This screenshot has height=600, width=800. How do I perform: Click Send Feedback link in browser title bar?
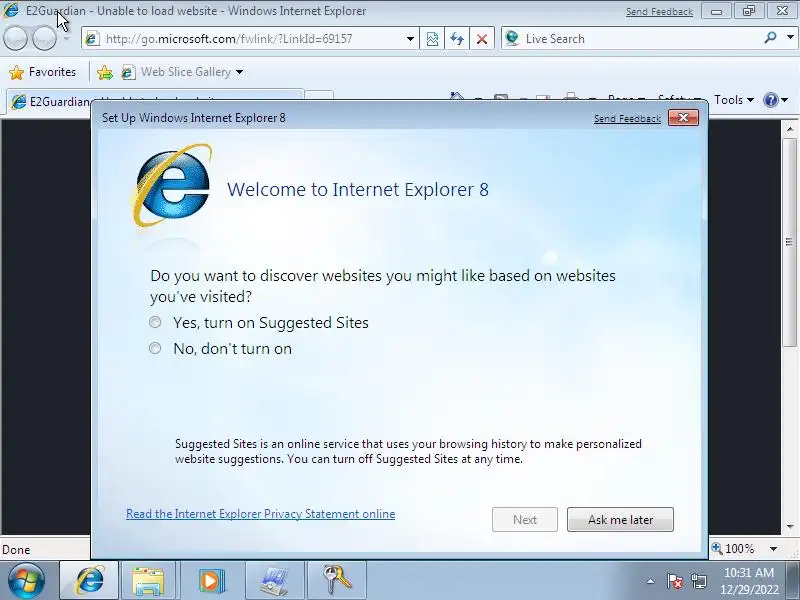[x=659, y=12]
